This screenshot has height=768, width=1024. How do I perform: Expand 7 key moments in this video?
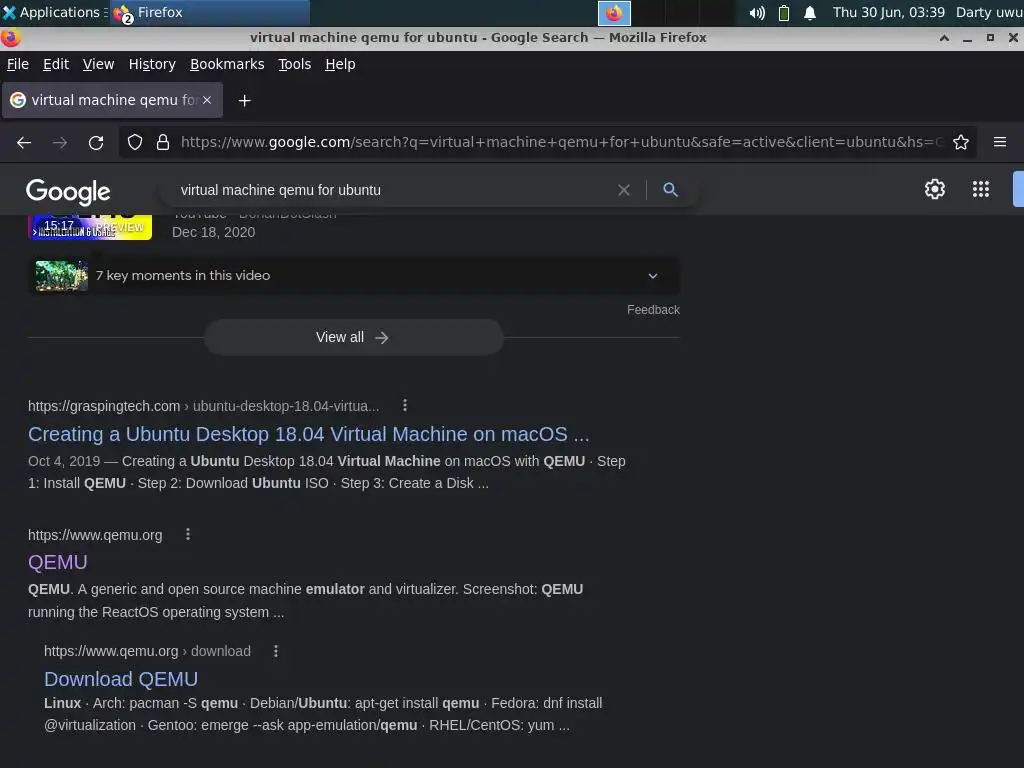(x=652, y=276)
